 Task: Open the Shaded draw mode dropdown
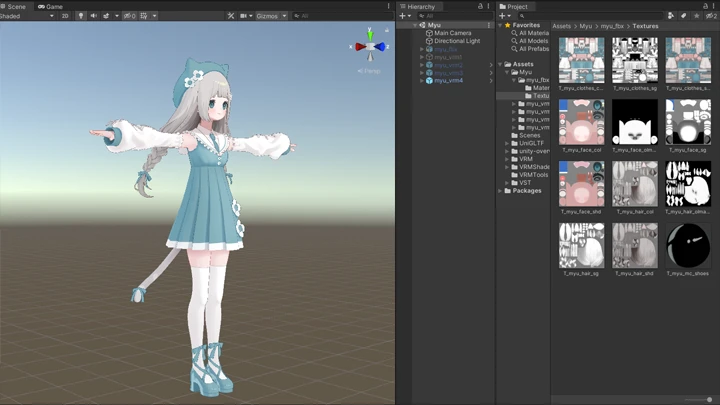(27, 16)
